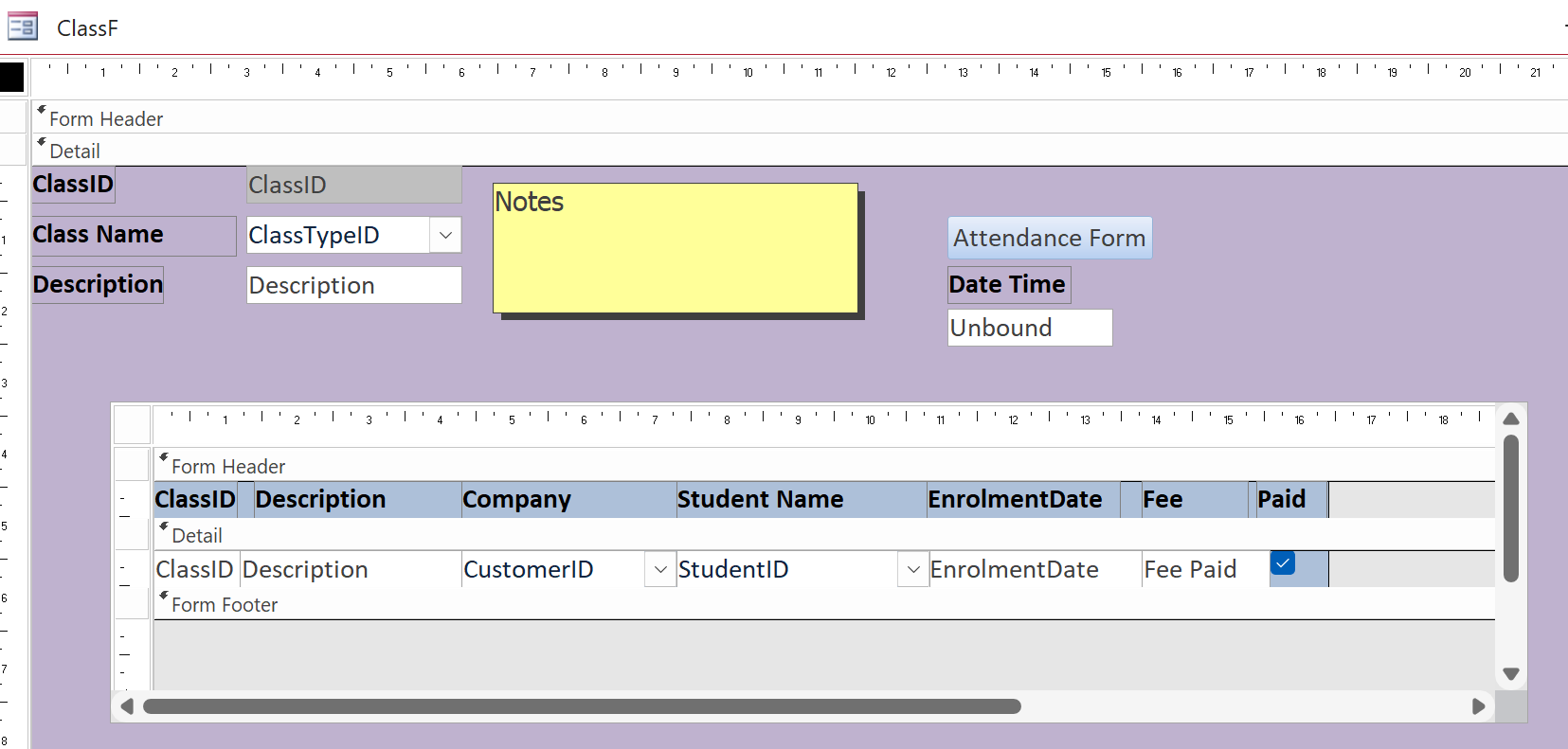Expand the StudentID dropdown arrow
This screenshot has width=1568, height=749.
913,570
